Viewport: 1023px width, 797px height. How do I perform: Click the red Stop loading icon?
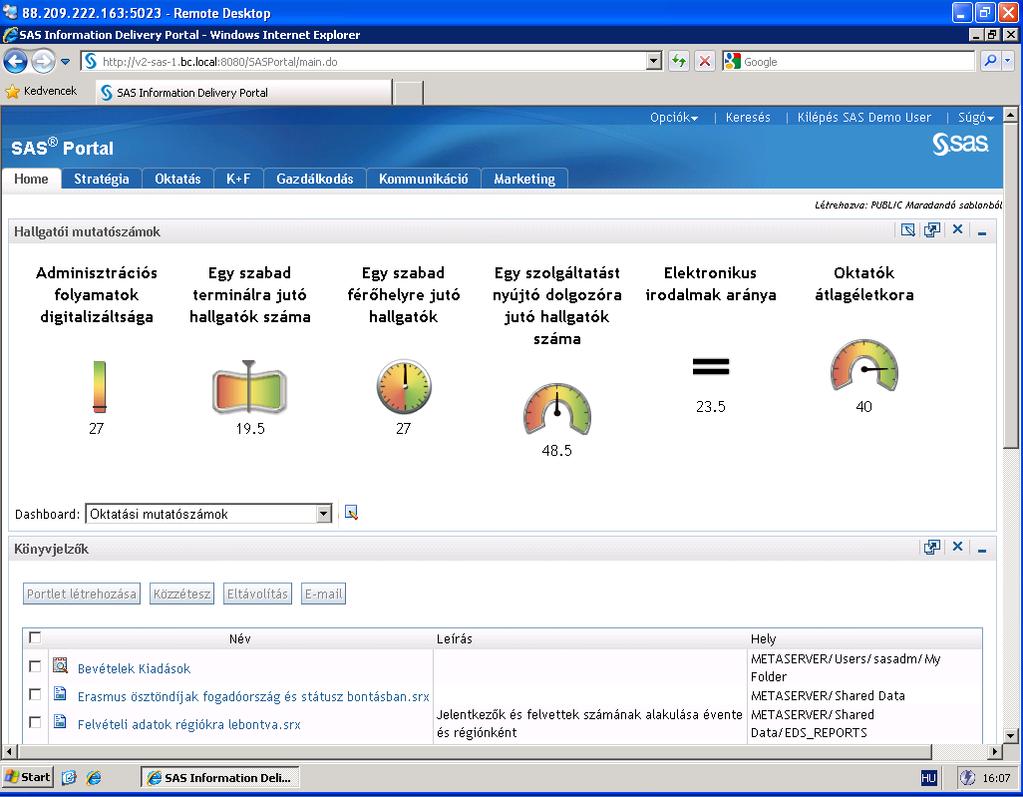pyautogui.click(x=705, y=62)
